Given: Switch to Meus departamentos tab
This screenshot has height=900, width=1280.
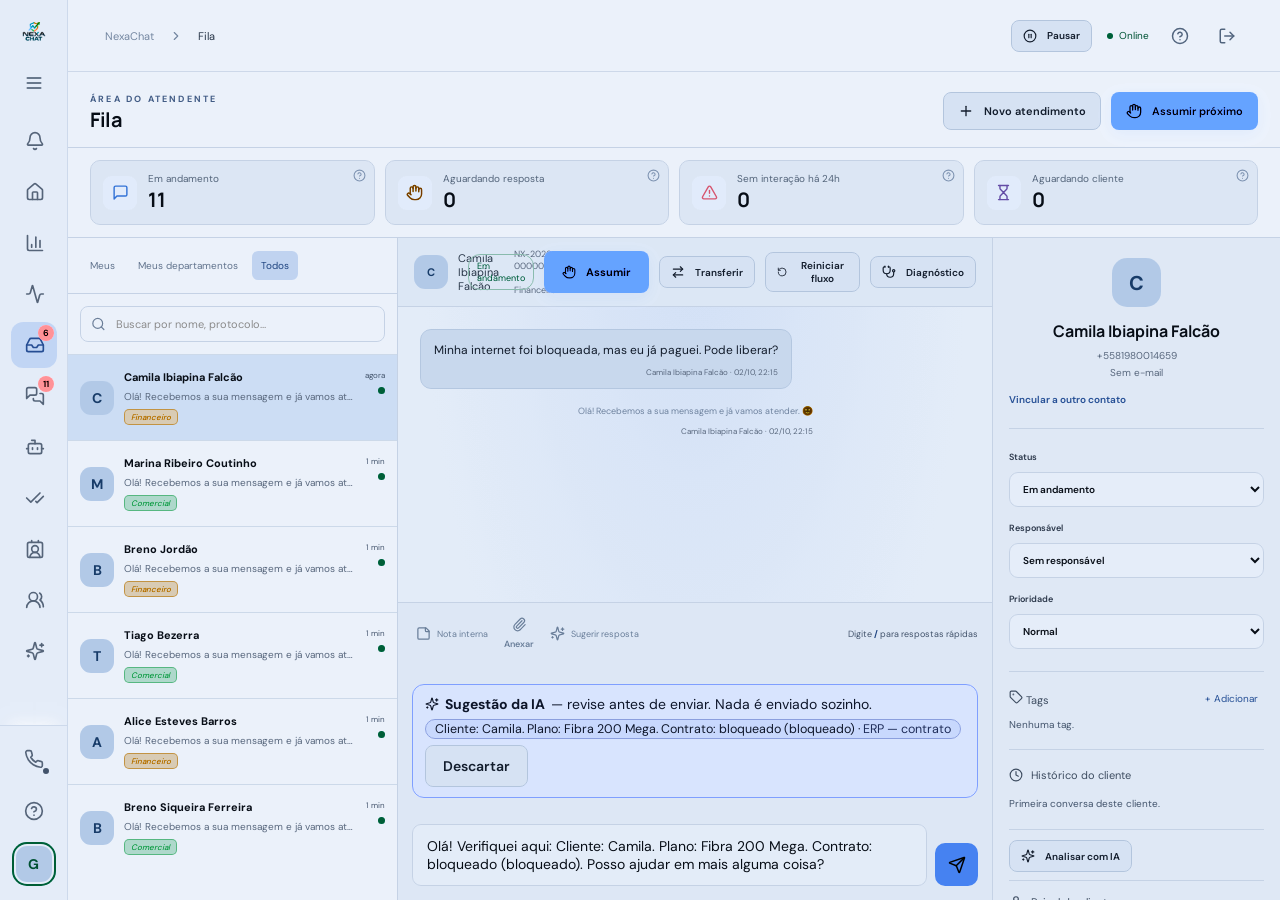Looking at the screenshot, I should [x=188, y=265].
